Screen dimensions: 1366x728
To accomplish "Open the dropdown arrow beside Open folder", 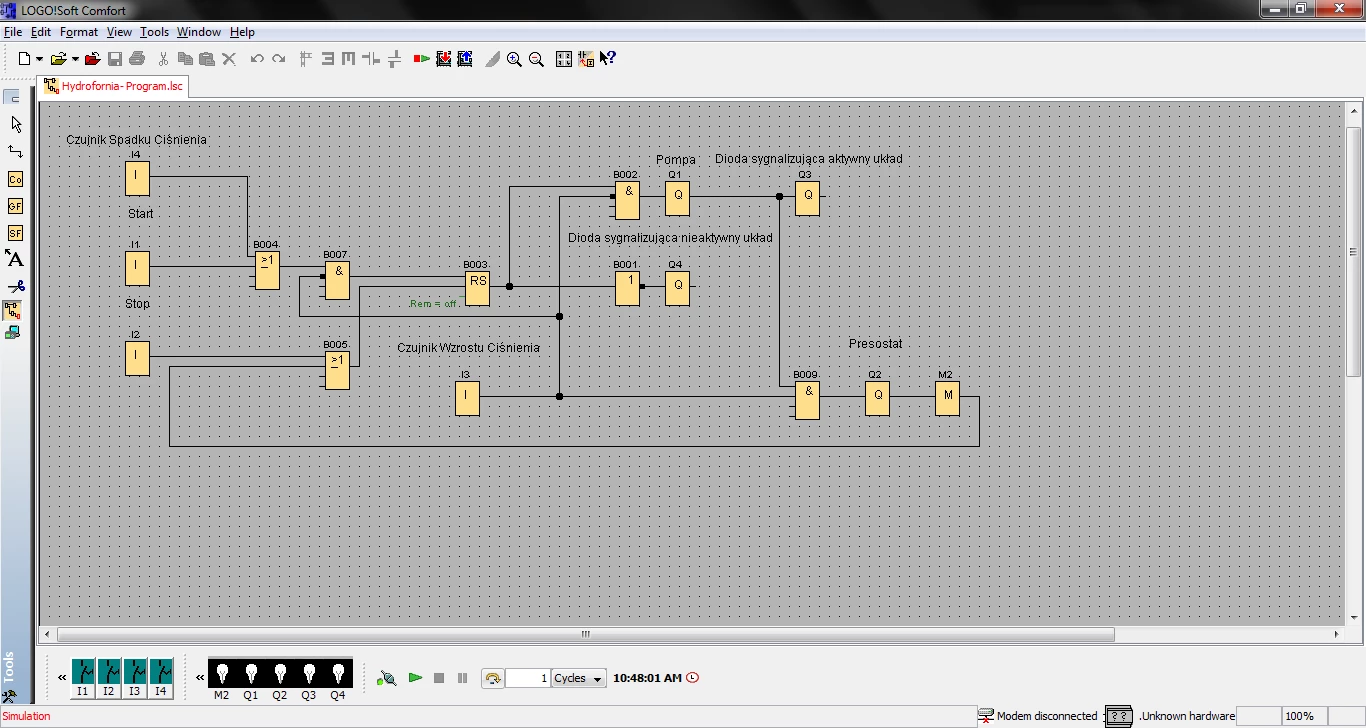I will pyautogui.click(x=75, y=59).
